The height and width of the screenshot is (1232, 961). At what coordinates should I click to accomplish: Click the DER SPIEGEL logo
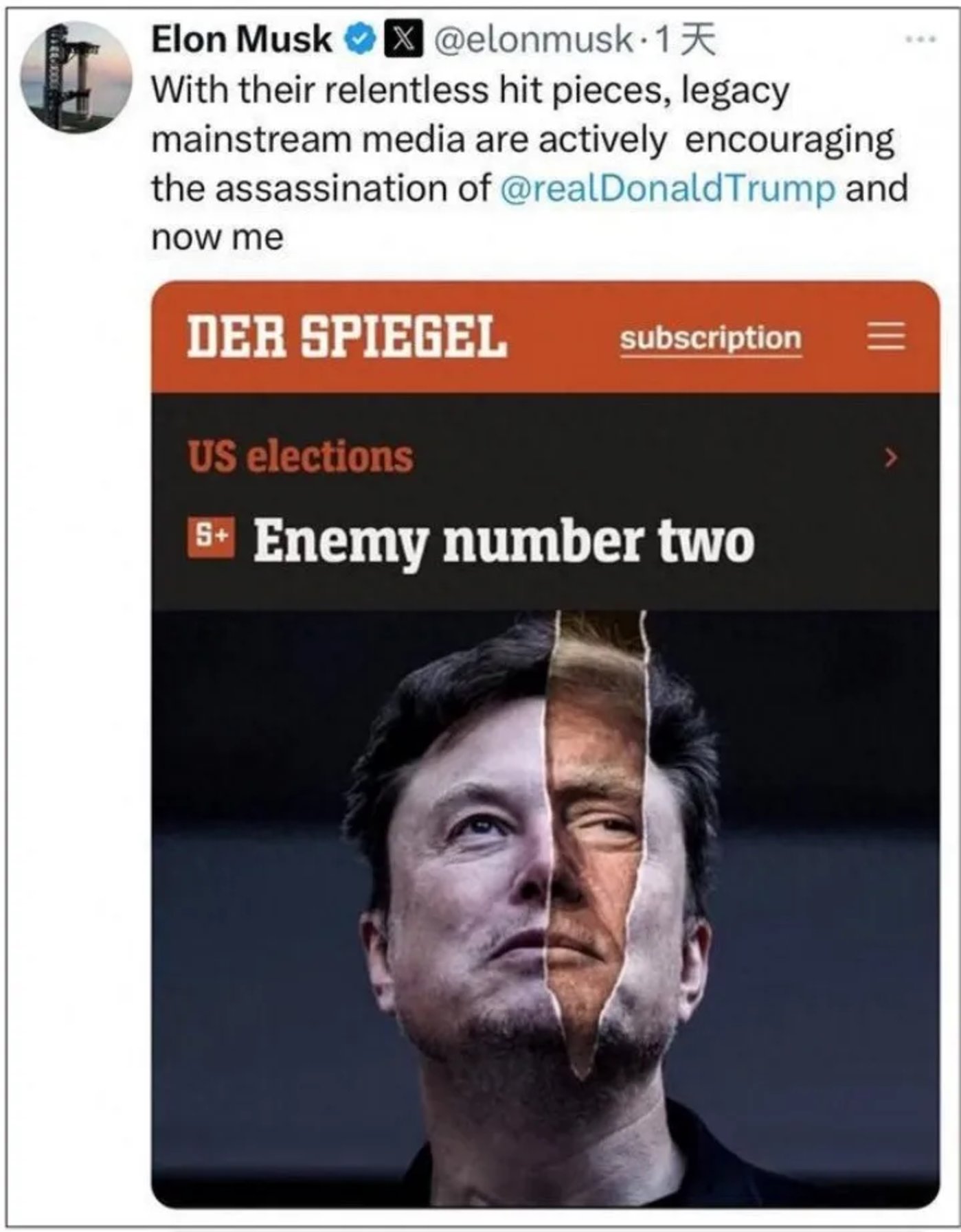pos(347,336)
